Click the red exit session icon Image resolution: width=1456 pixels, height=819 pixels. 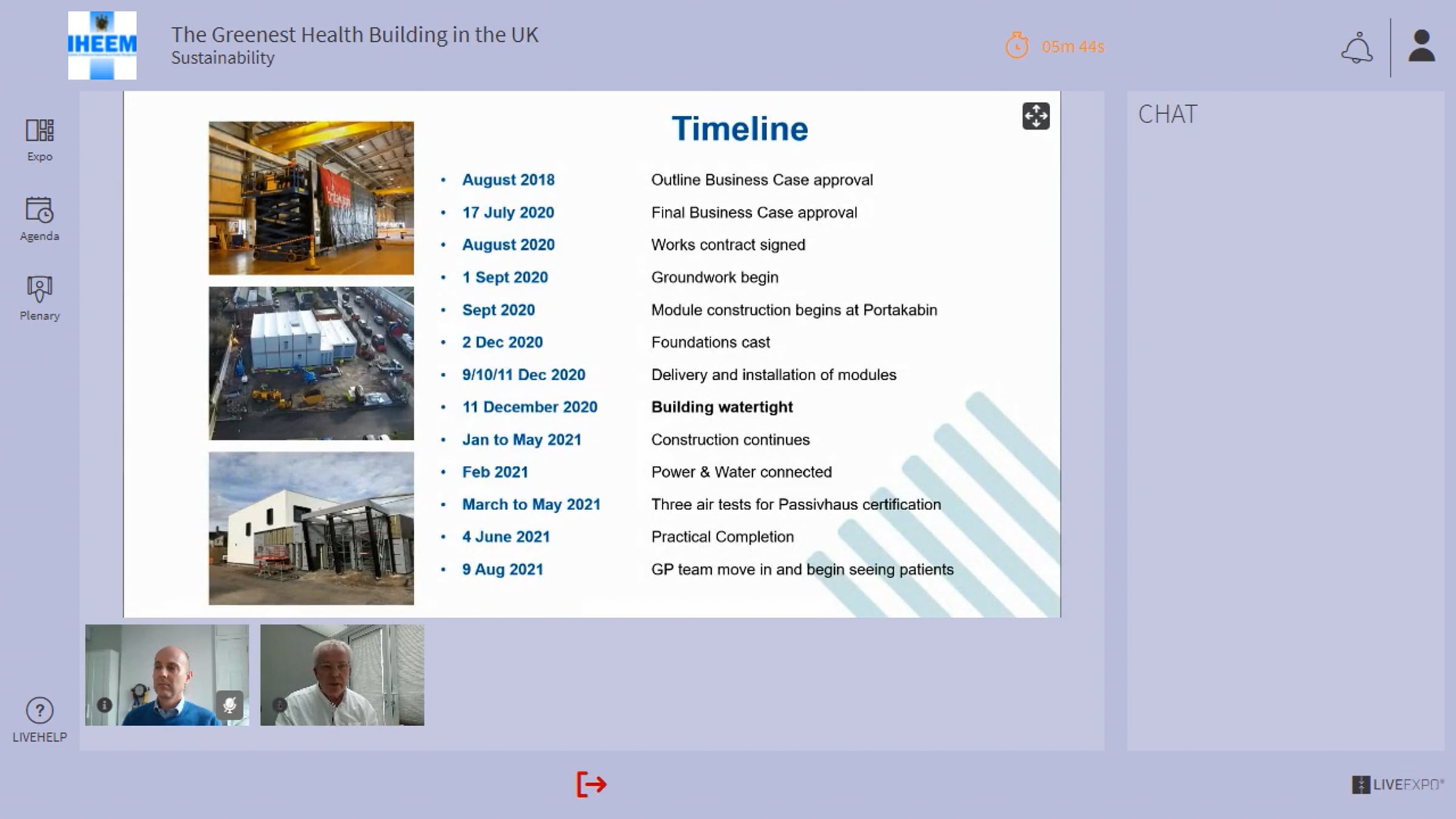pos(591,784)
